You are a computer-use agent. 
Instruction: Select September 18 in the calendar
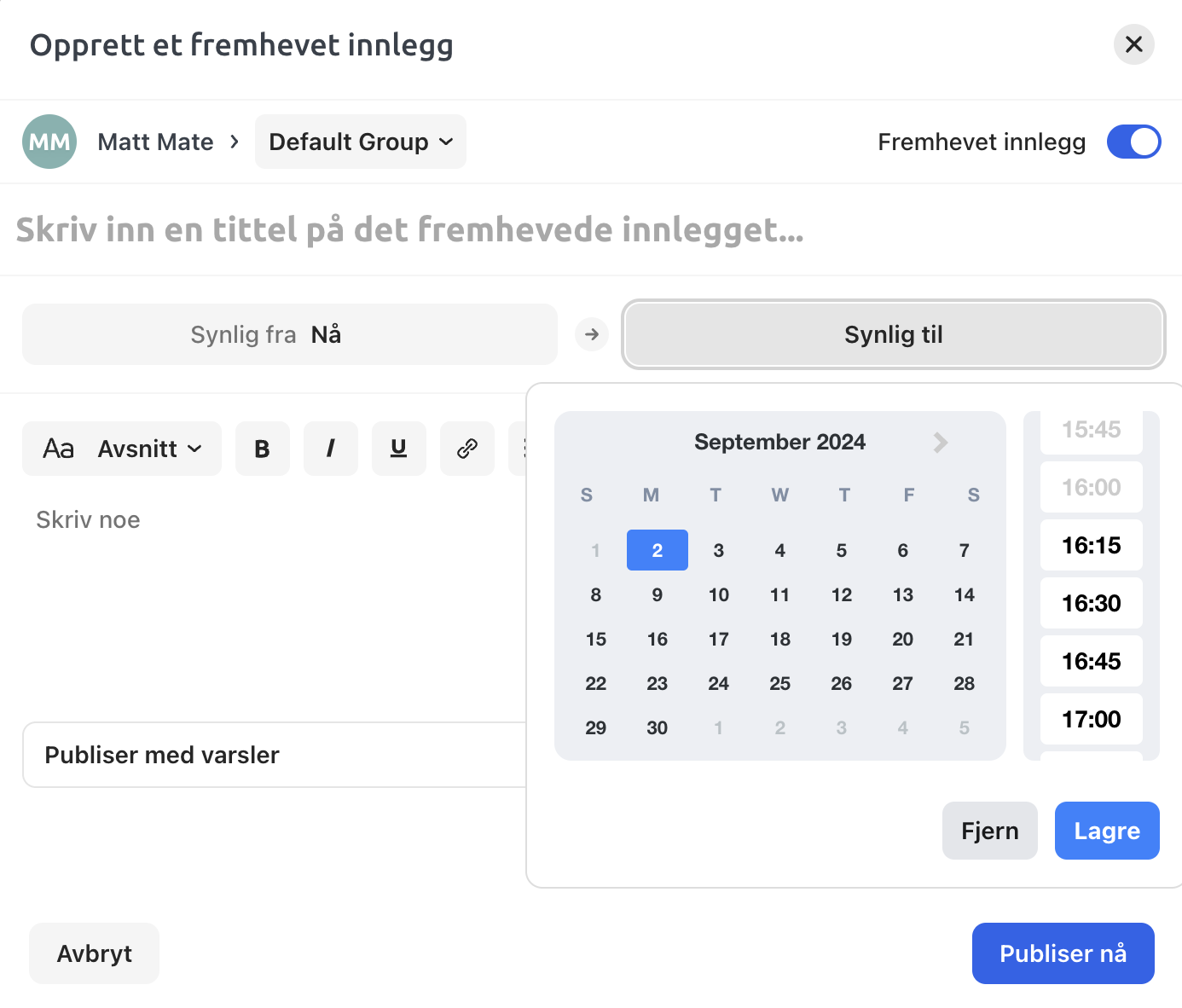pyautogui.click(x=779, y=640)
